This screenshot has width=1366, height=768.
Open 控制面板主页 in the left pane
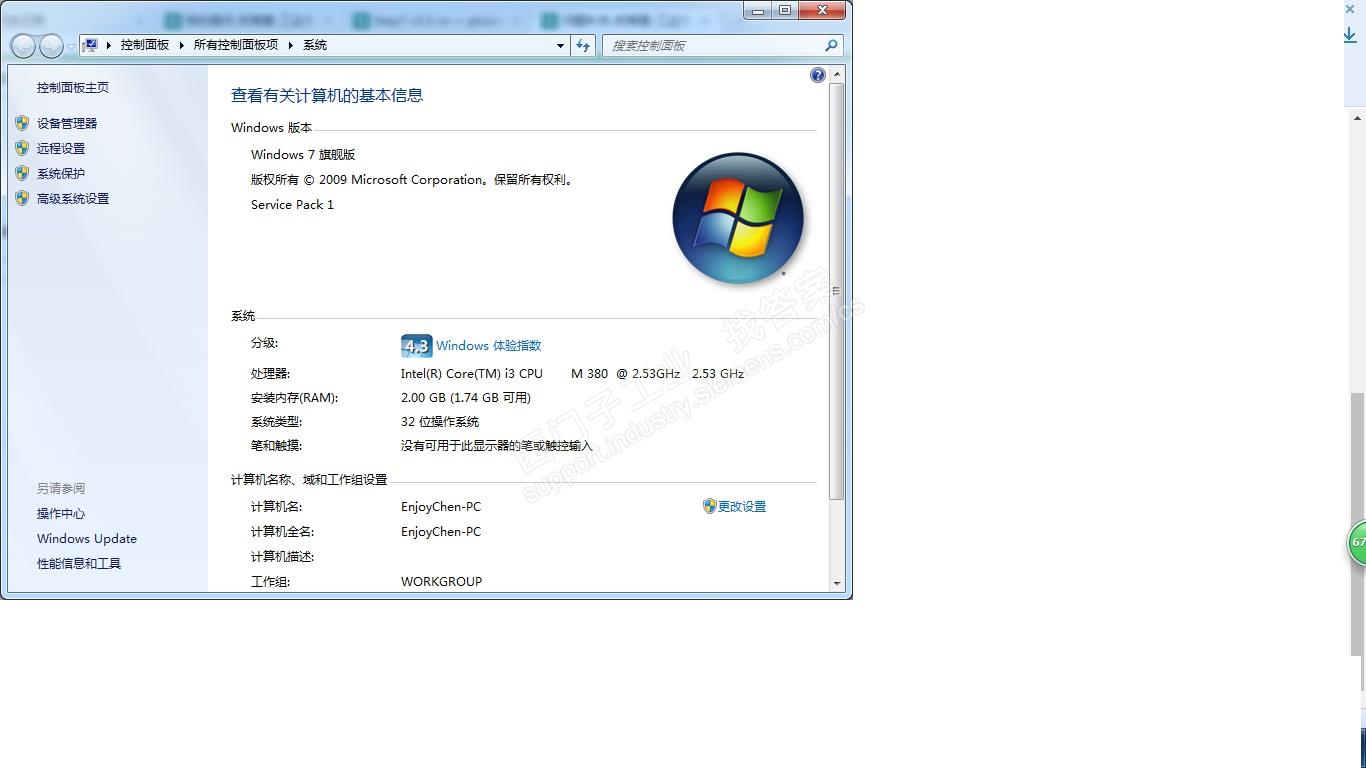pos(73,88)
